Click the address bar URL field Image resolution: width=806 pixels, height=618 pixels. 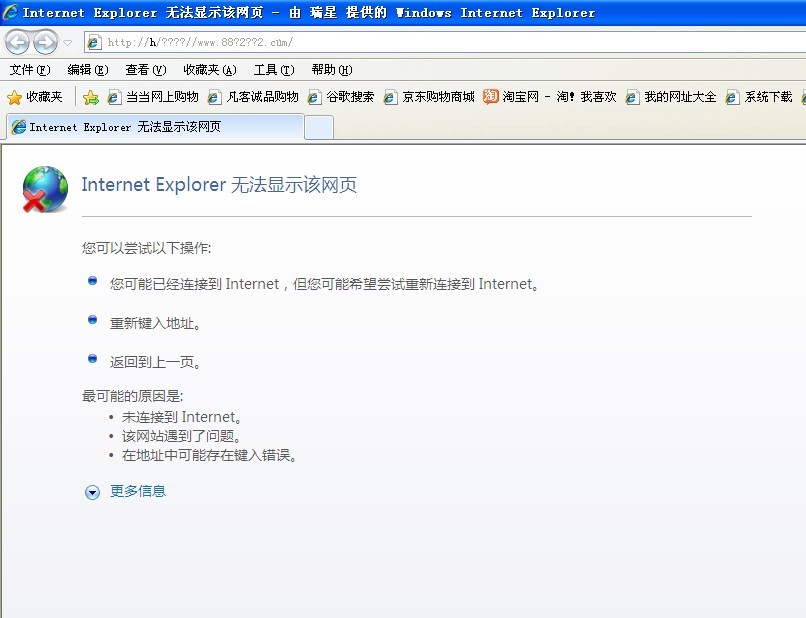click(x=445, y=42)
